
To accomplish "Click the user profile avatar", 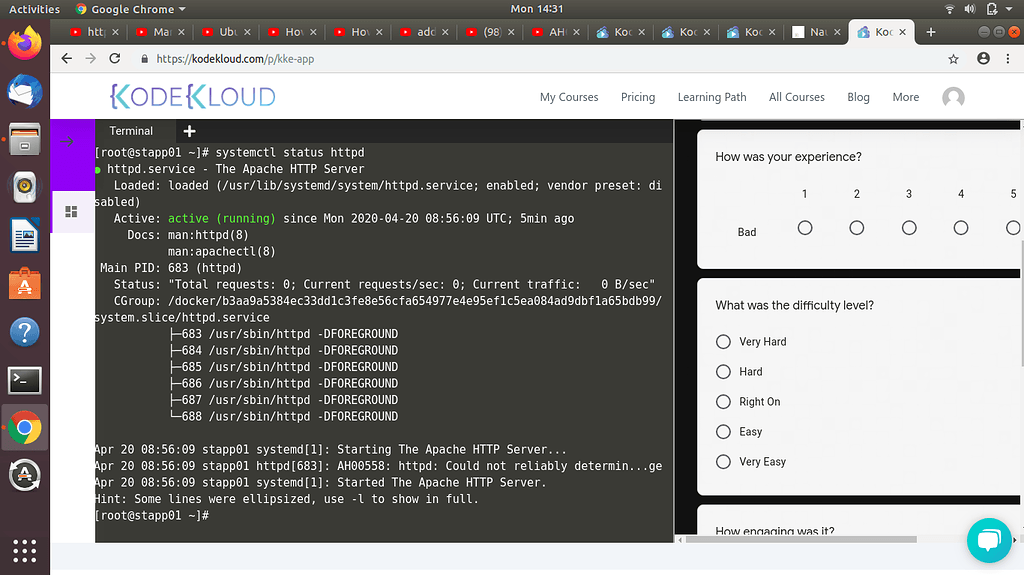I will (953, 97).
